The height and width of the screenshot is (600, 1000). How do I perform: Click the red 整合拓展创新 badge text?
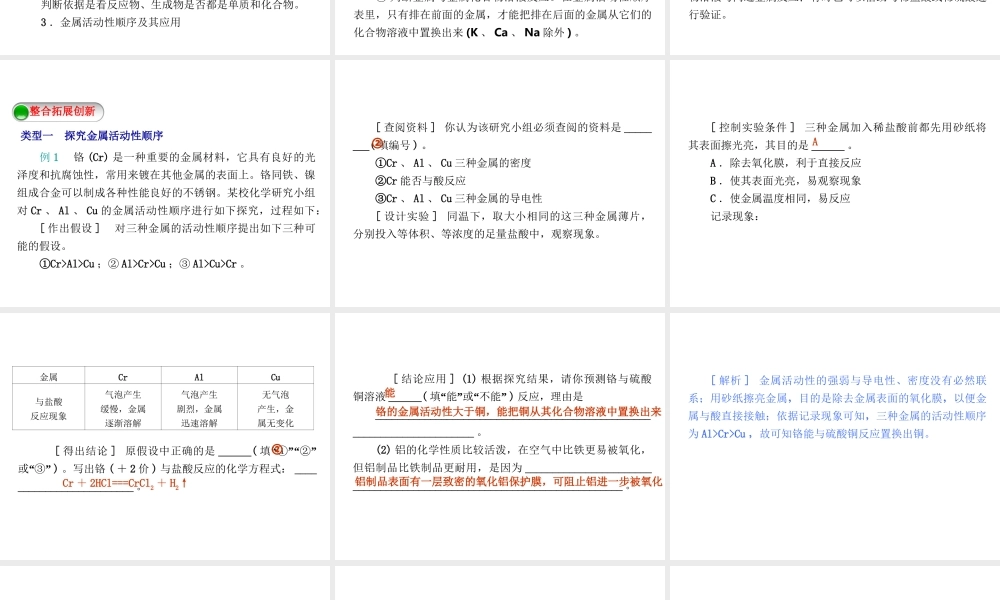62,111
